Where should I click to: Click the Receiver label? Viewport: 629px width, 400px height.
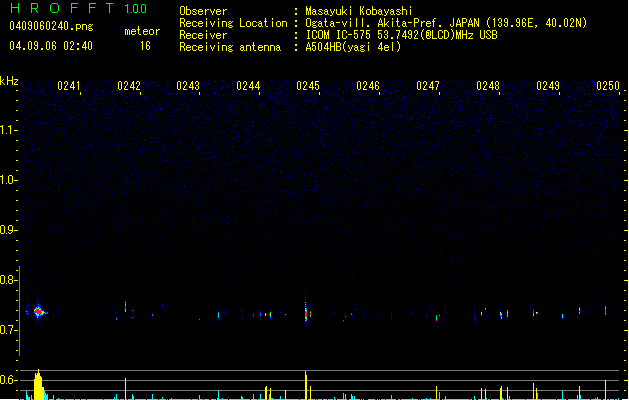pyautogui.click(x=203, y=35)
